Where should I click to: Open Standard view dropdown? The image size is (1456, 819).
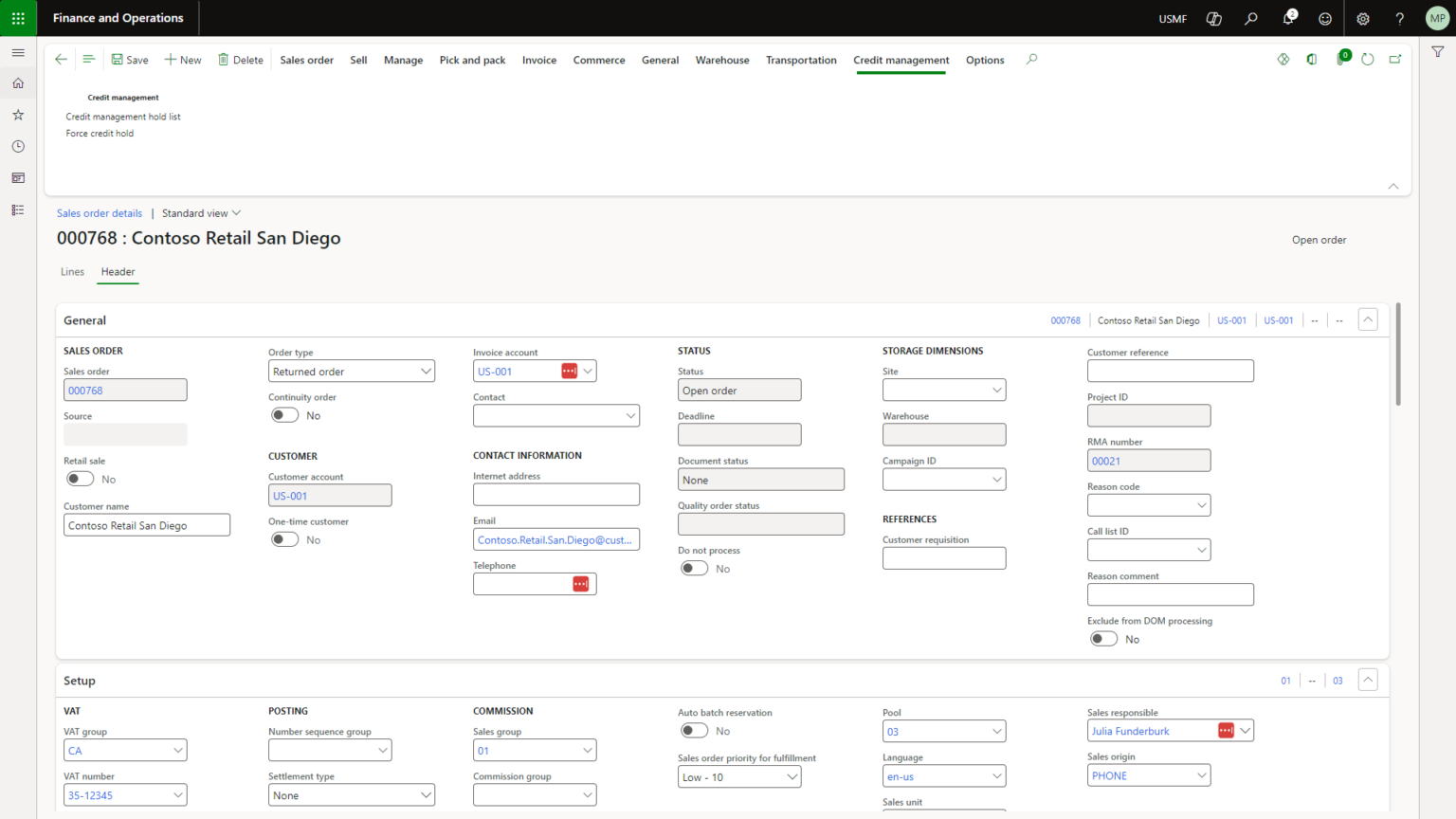pos(201,213)
